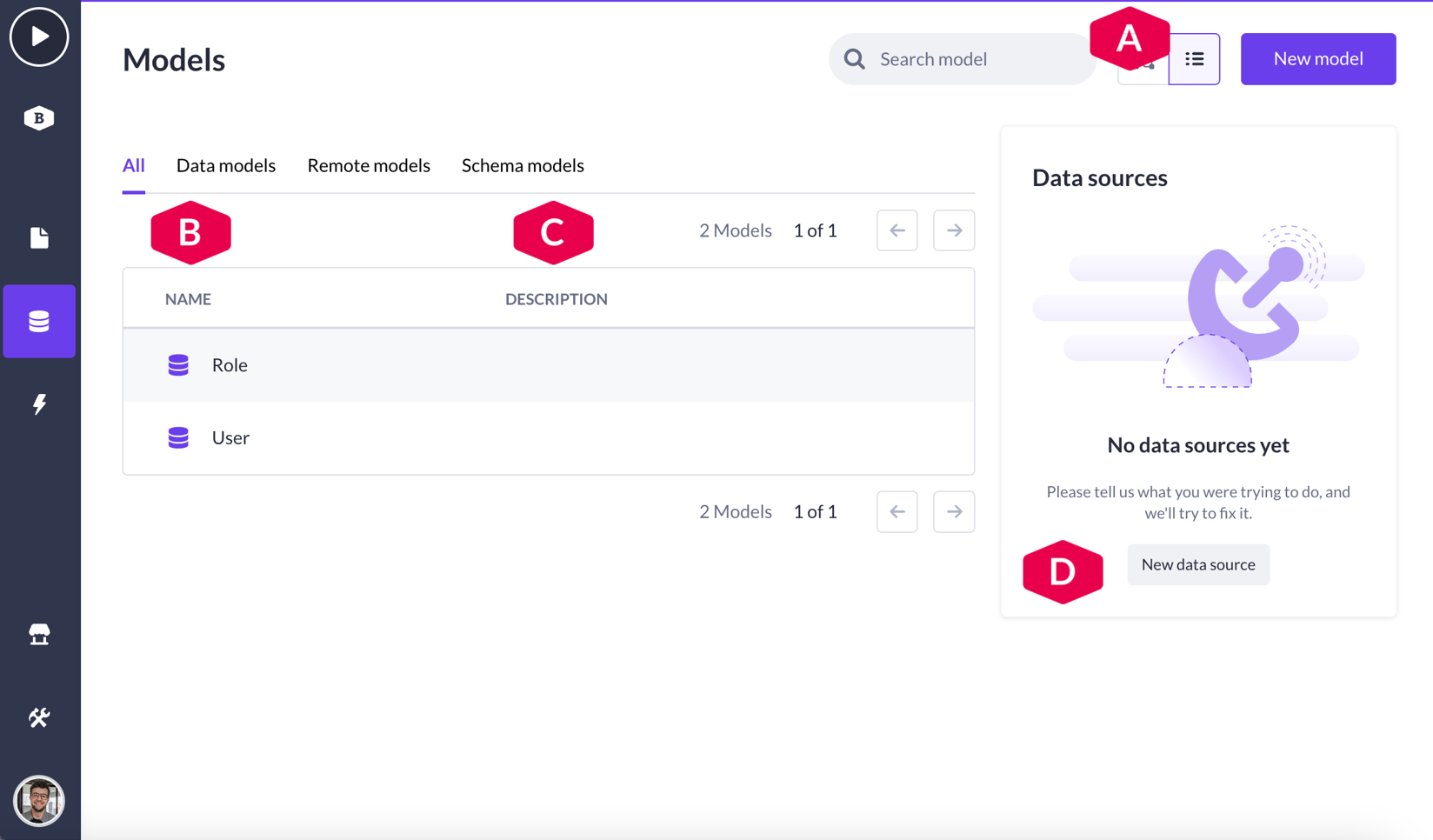The width and height of the screenshot is (1433, 840).
Task: Create a New model
Action: [x=1317, y=59]
